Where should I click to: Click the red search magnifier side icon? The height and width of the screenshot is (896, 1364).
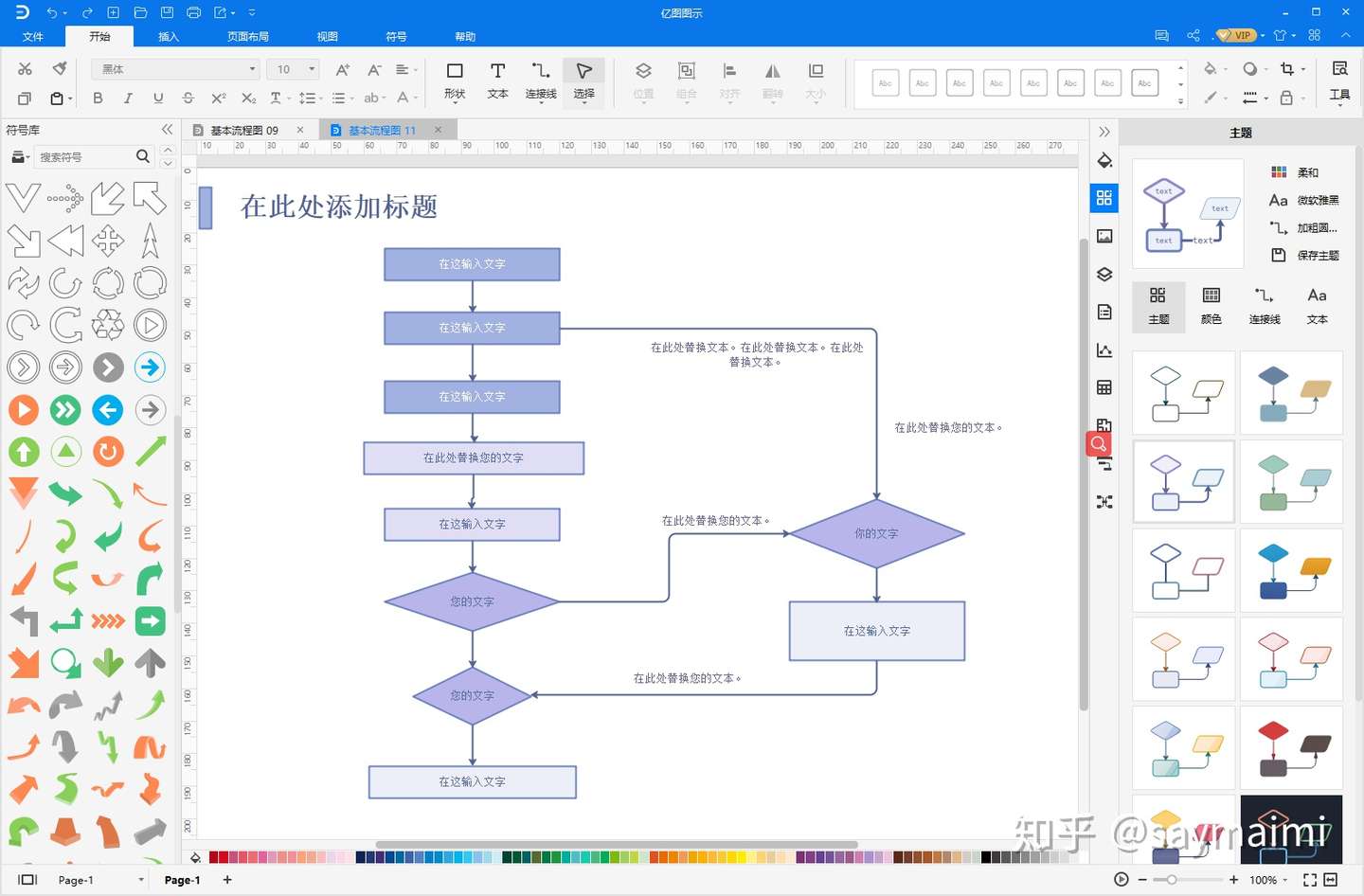1099,443
